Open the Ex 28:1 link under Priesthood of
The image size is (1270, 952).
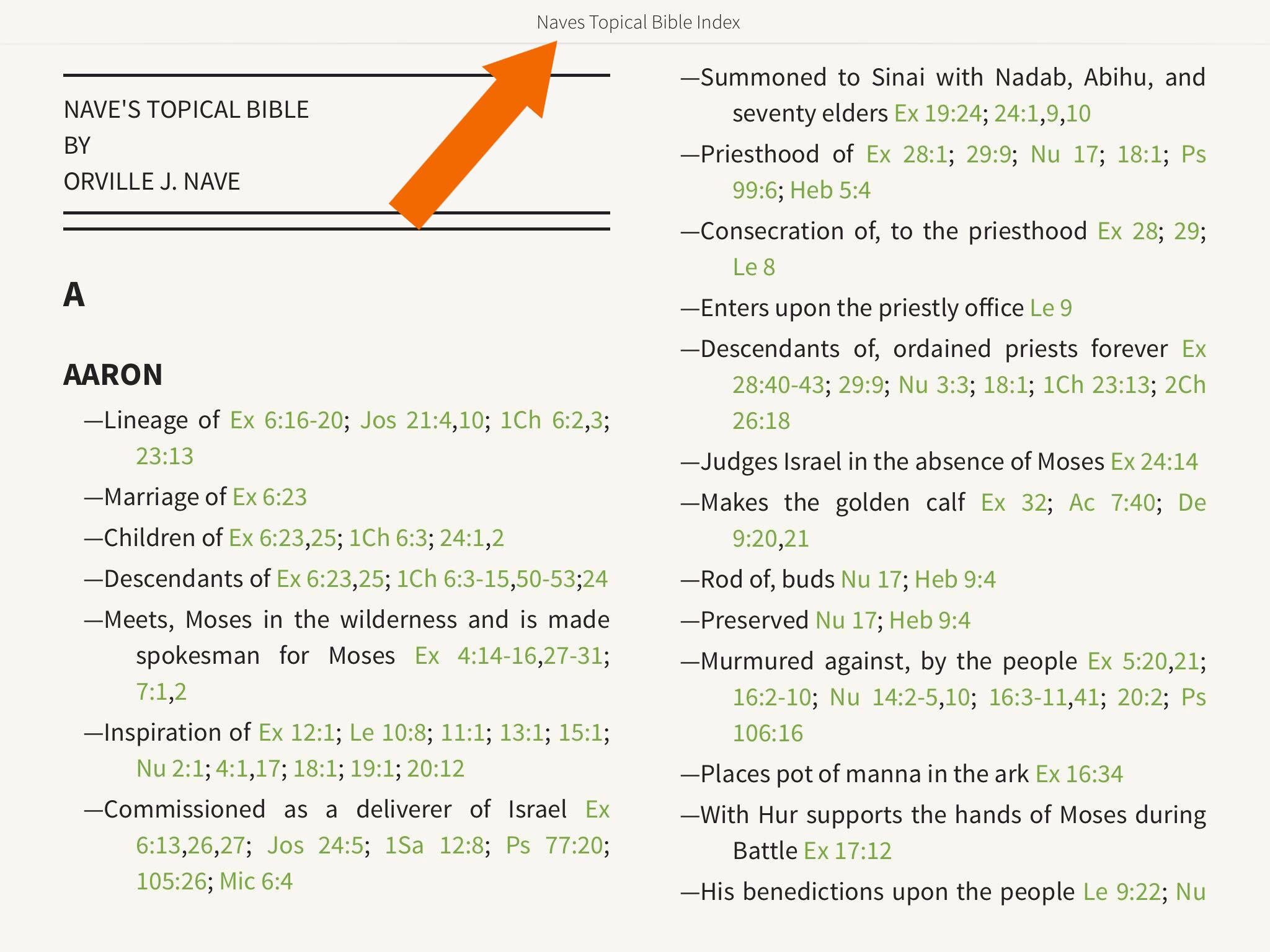pos(907,155)
